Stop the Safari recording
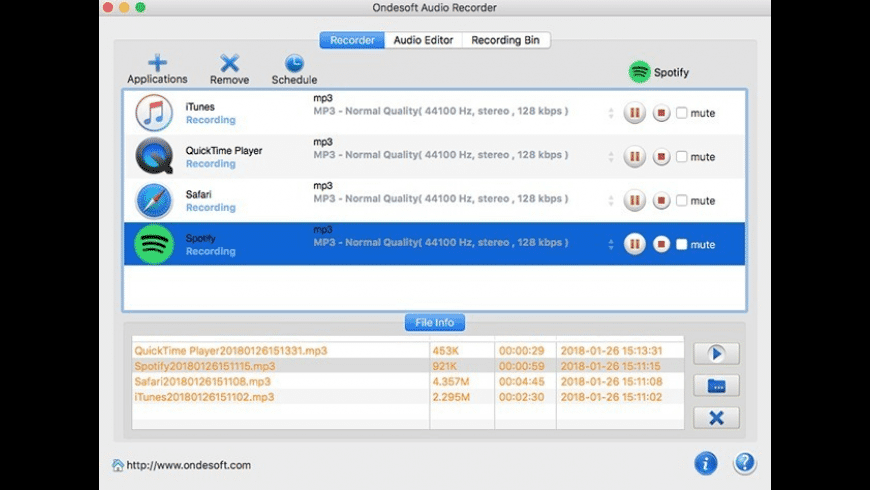This screenshot has width=870, height=490. [x=661, y=200]
